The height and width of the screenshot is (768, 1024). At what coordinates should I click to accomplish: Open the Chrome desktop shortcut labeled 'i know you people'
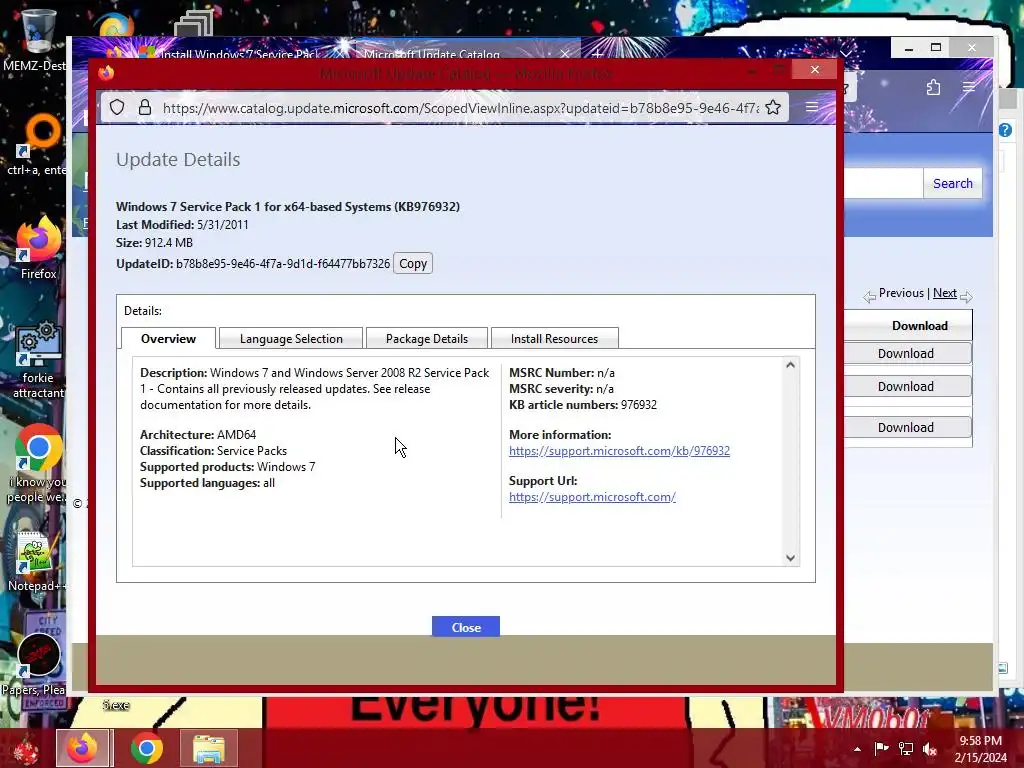(38, 464)
